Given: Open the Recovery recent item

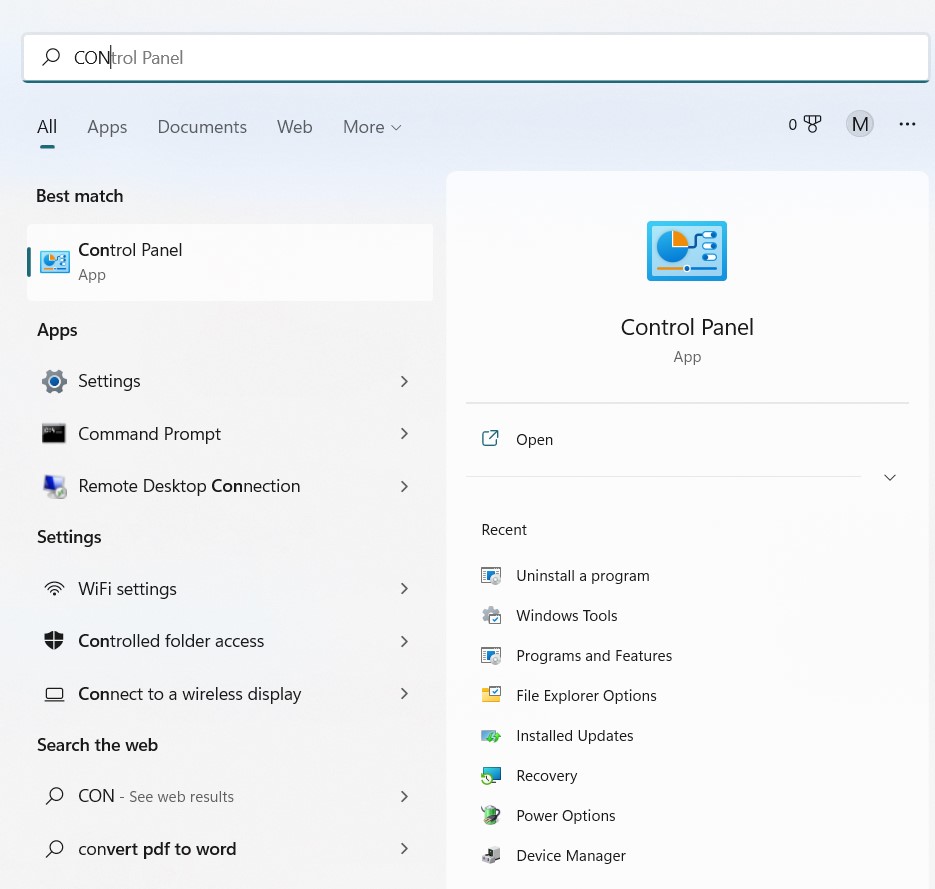Looking at the screenshot, I should [546, 775].
